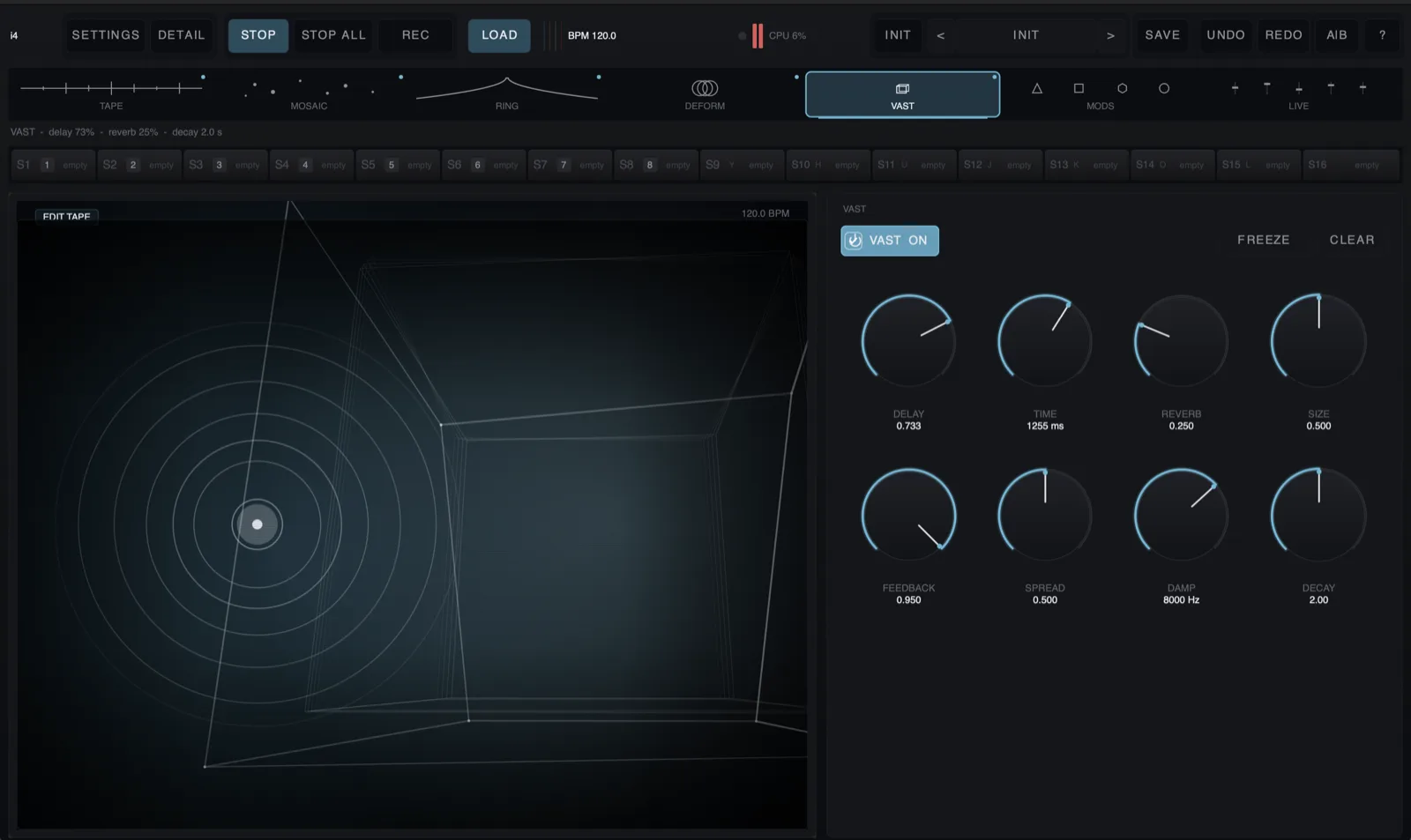1411x840 pixels.
Task: Toggle the TAPE enable dot
Action: [x=203, y=77]
